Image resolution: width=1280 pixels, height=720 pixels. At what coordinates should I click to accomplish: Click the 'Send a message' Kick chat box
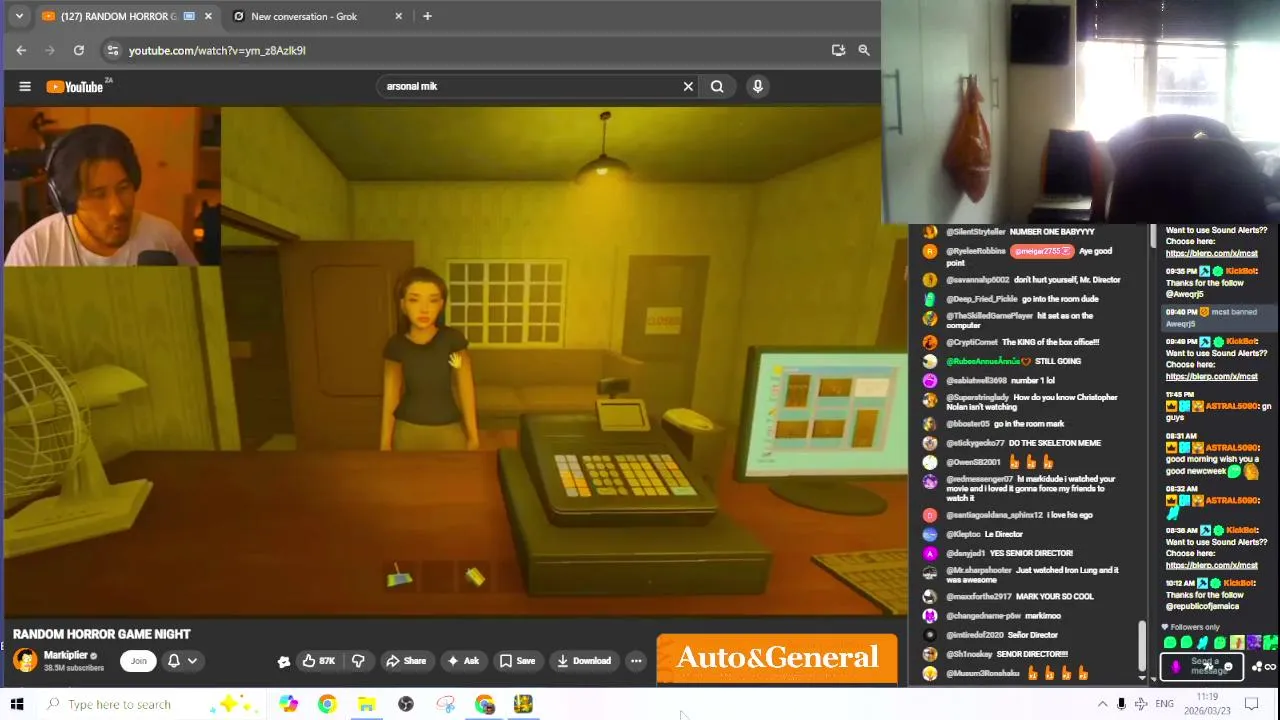coord(1202,666)
